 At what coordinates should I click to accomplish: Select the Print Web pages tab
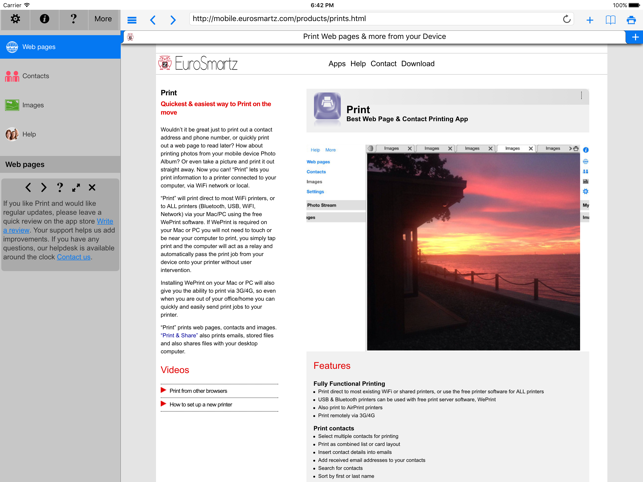coord(374,37)
